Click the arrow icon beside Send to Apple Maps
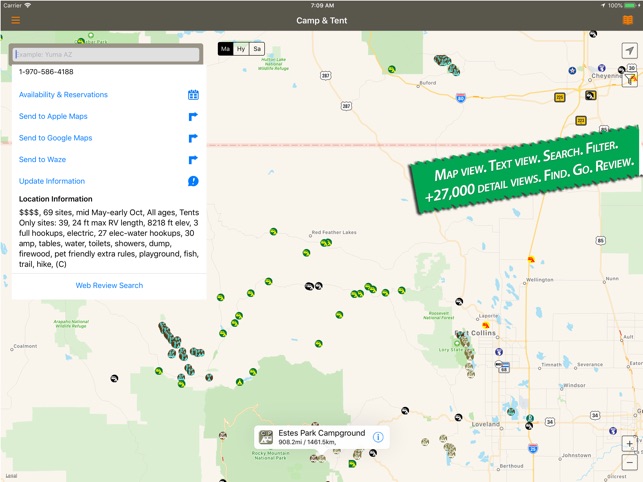The height and width of the screenshot is (482, 643). [193, 117]
